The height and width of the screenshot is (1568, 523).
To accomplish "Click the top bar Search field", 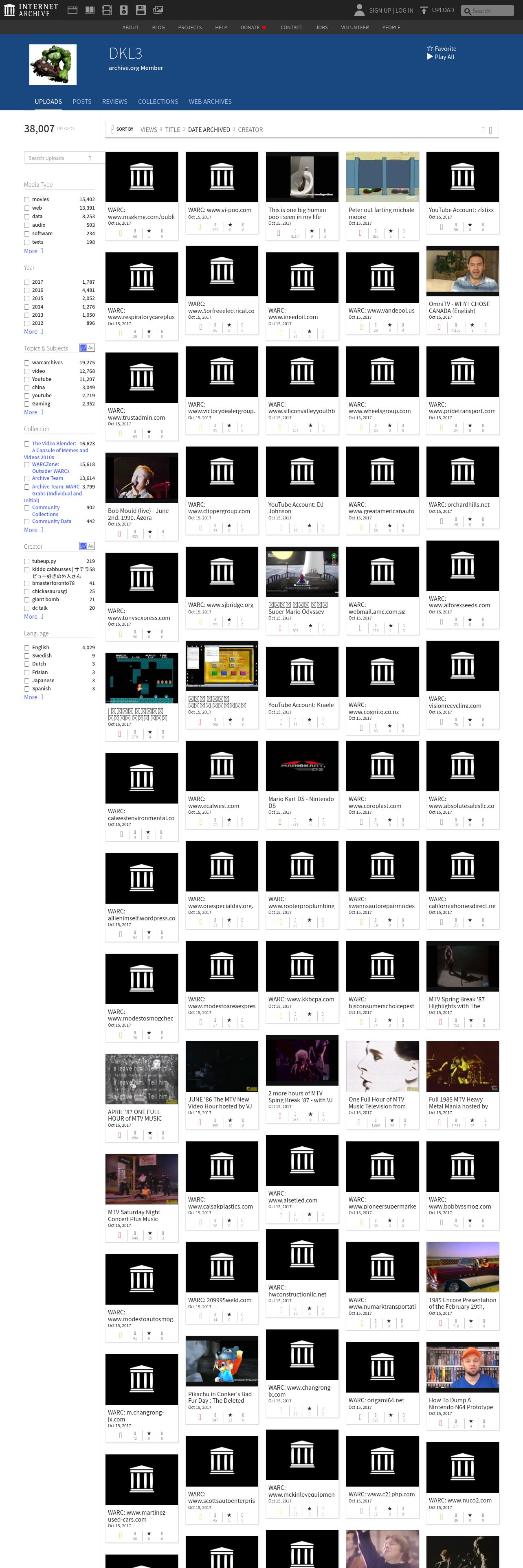I will click(487, 11).
